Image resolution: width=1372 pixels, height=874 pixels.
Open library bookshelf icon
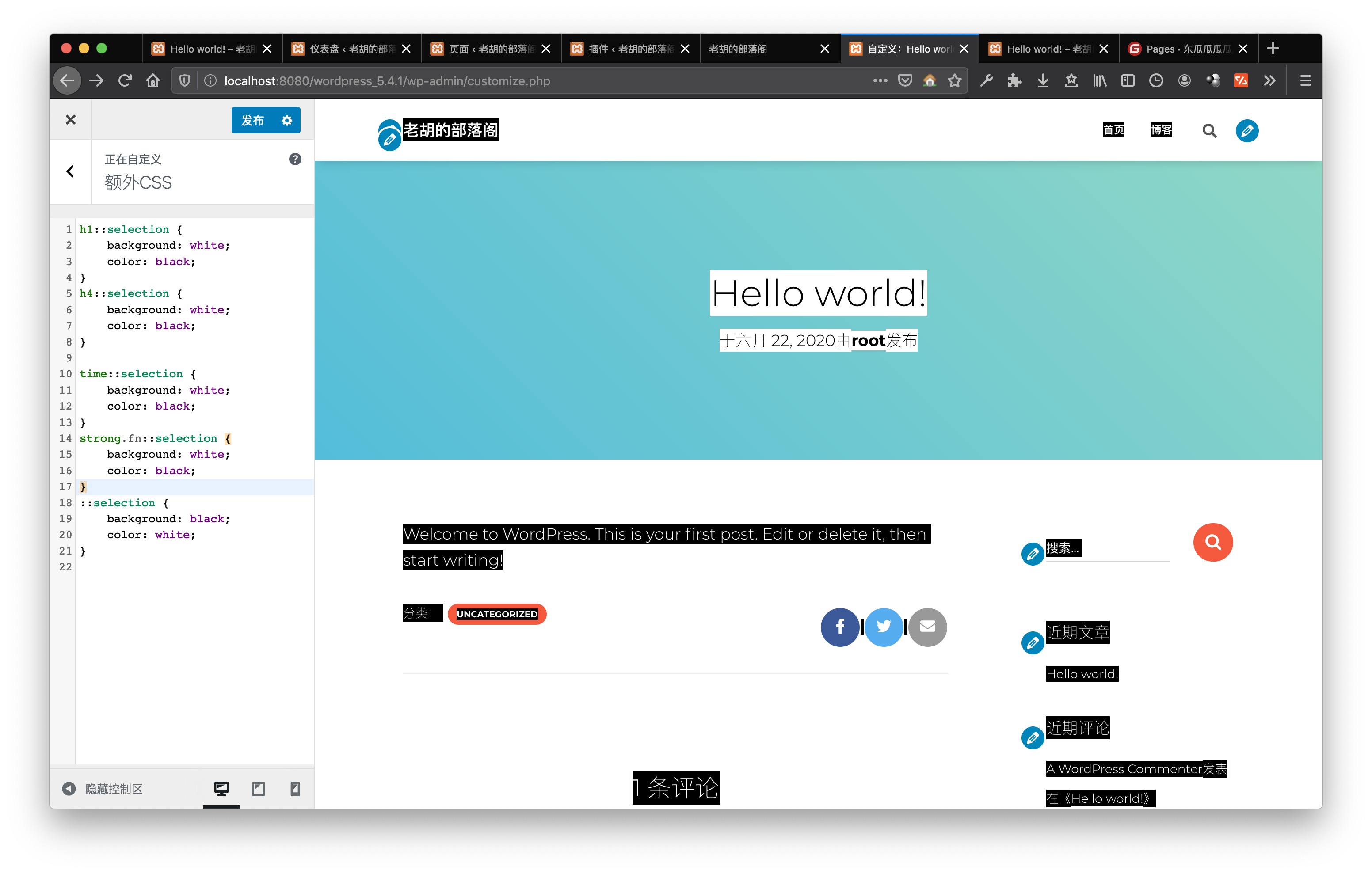pyautogui.click(x=1100, y=81)
